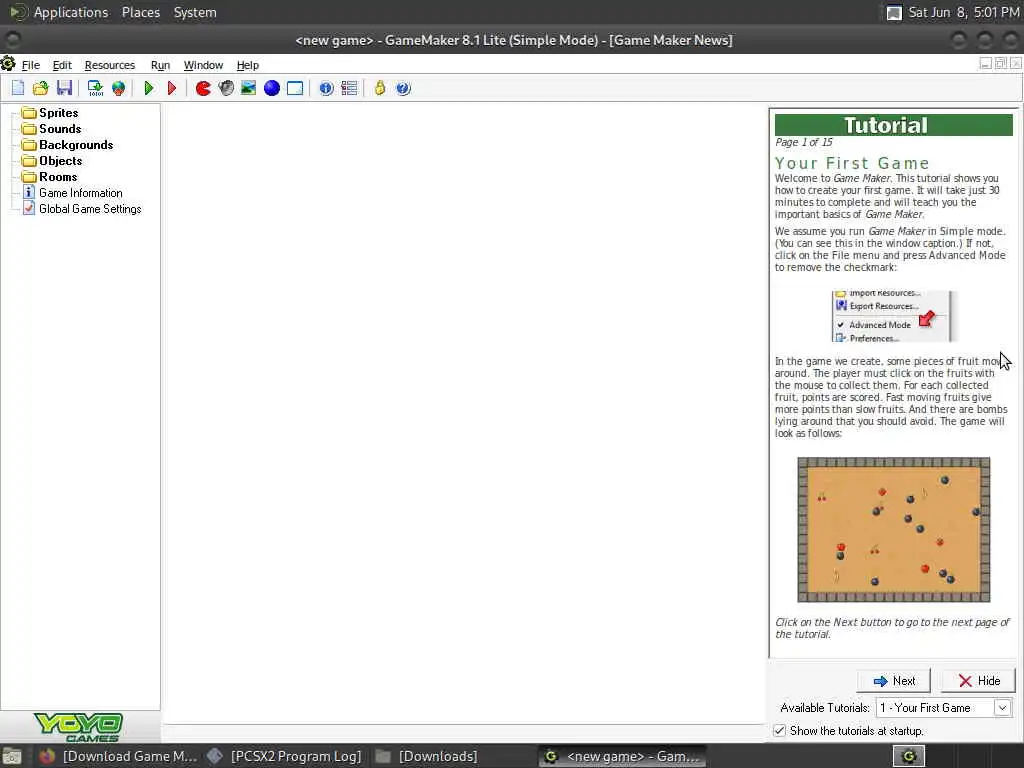Image resolution: width=1024 pixels, height=768 pixels.
Task: Save the game with floppy icon
Action: coord(64,88)
